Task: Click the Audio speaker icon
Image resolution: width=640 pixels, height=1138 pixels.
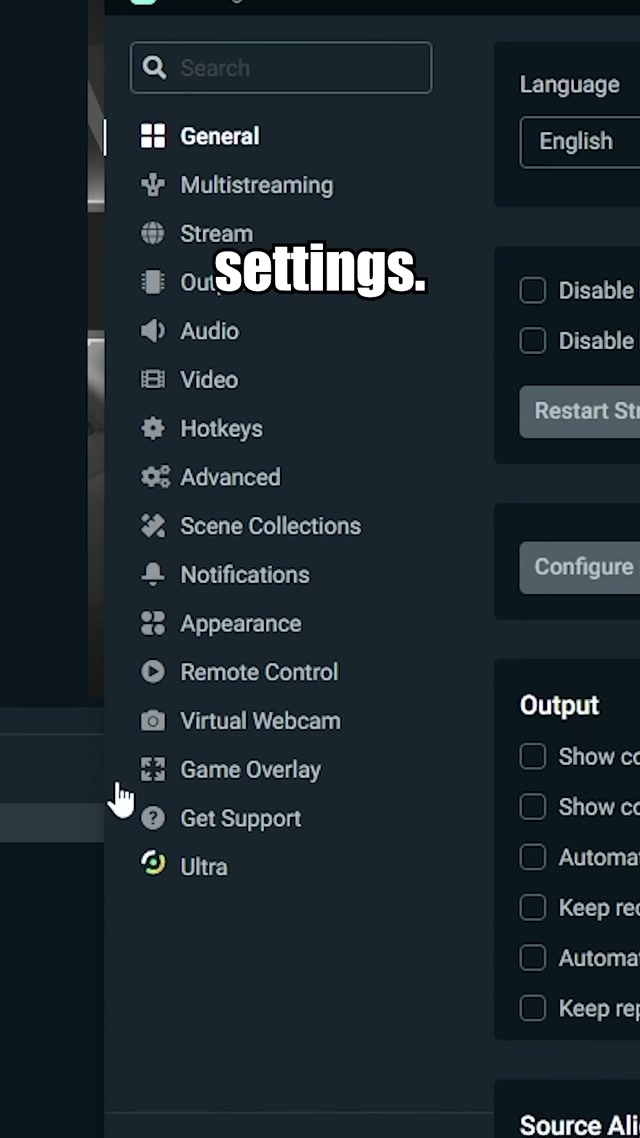Action: pyautogui.click(x=153, y=331)
